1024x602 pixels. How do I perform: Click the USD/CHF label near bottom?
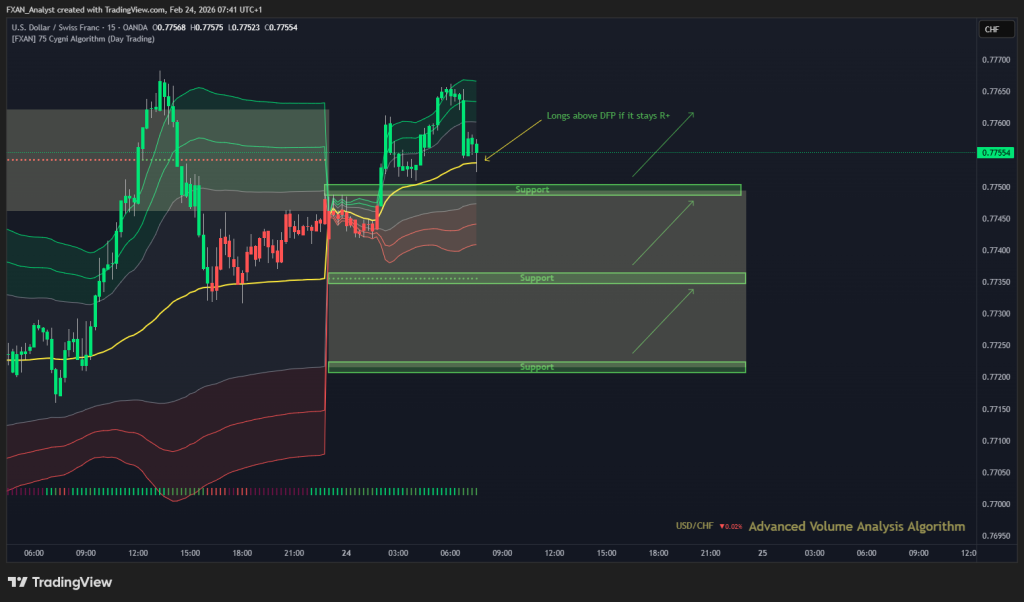coord(694,527)
